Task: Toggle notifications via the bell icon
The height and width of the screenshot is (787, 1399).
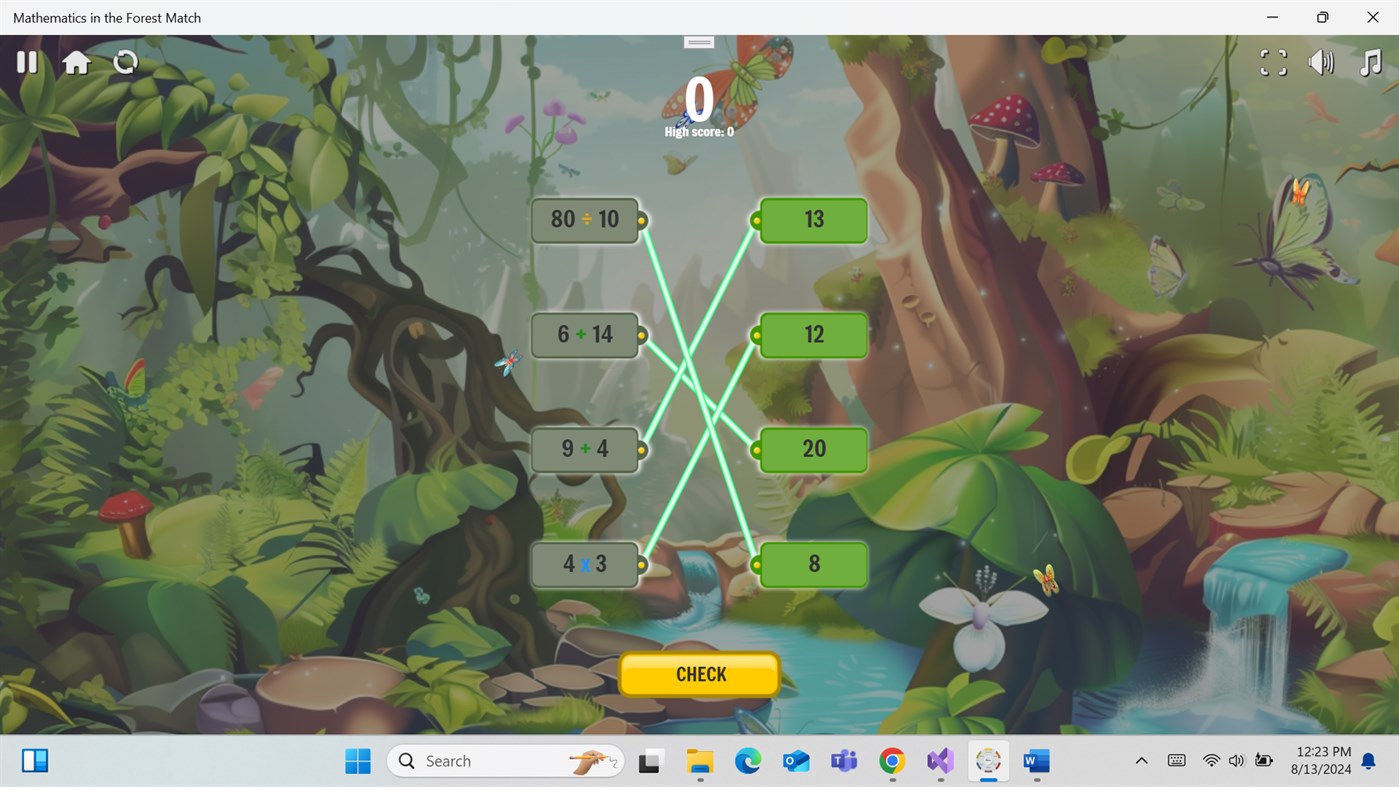Action: [1368, 761]
